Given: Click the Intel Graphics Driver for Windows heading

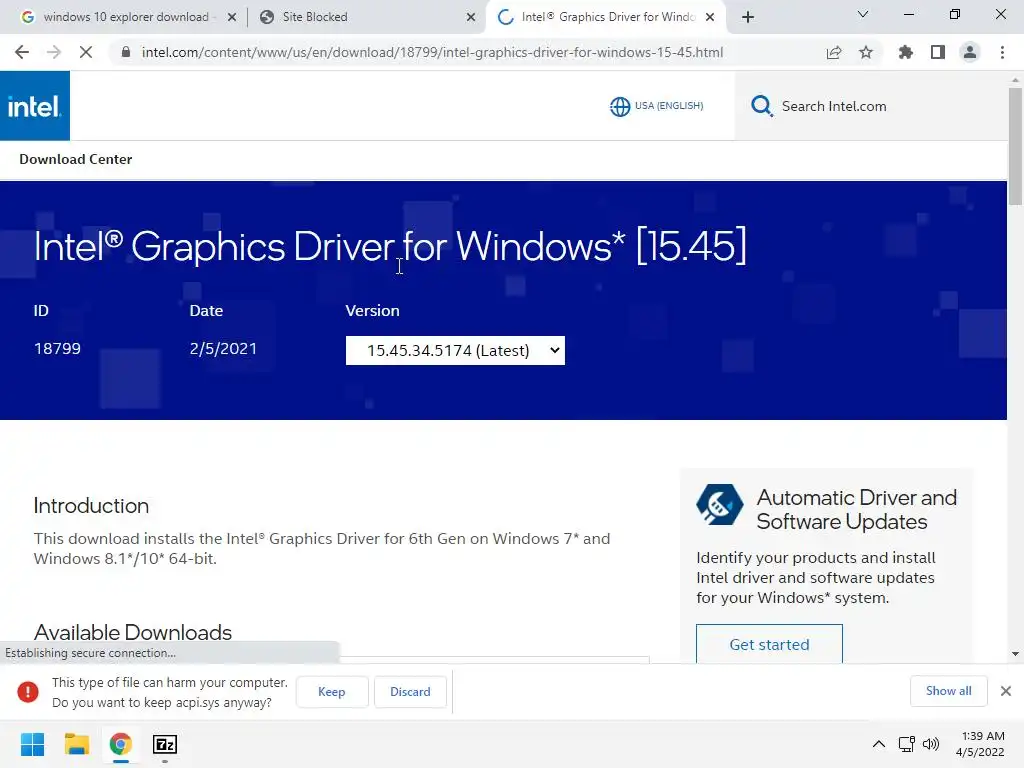Looking at the screenshot, I should click(x=390, y=246).
